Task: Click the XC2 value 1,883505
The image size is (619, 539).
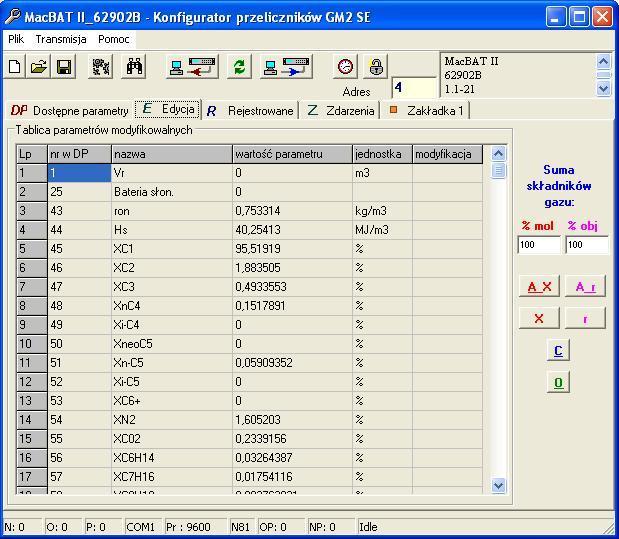Action: [293, 268]
